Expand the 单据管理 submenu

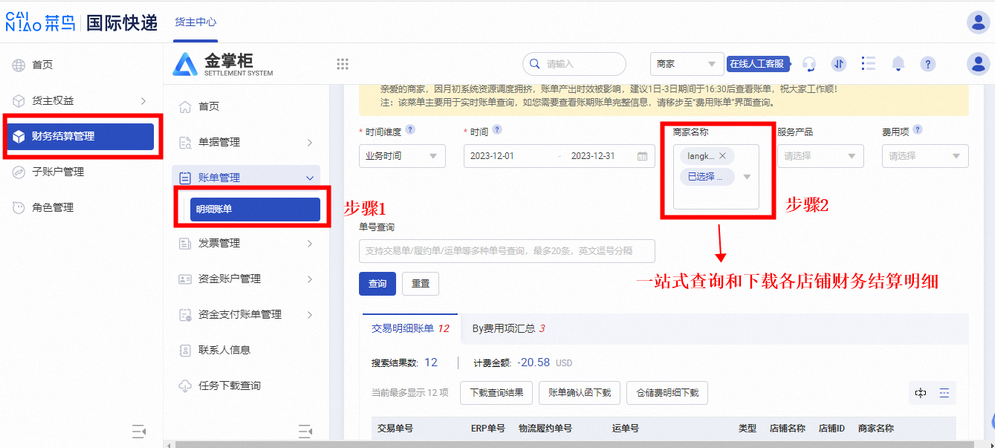point(310,143)
